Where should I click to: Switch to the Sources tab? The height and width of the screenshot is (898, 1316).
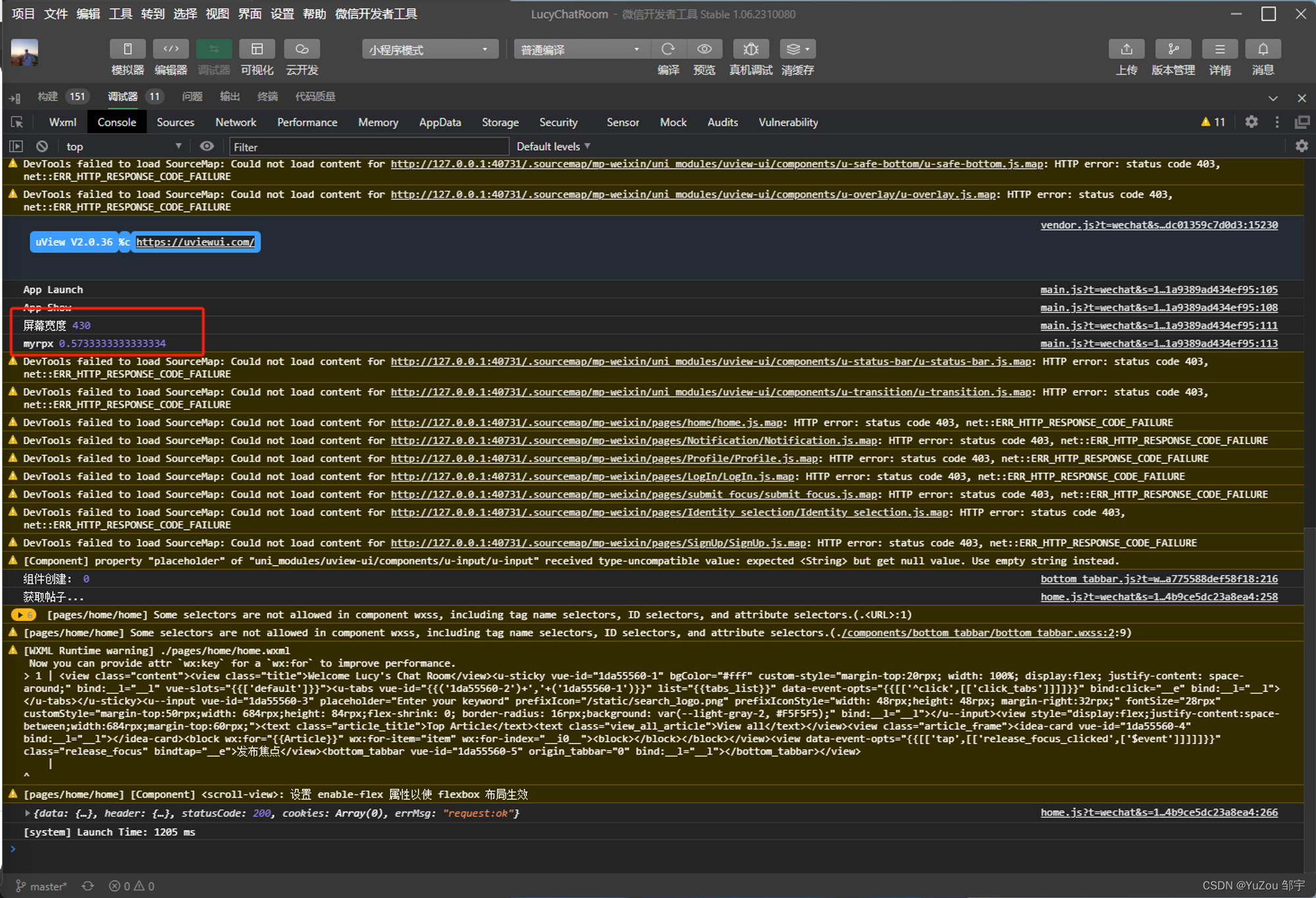pos(175,122)
